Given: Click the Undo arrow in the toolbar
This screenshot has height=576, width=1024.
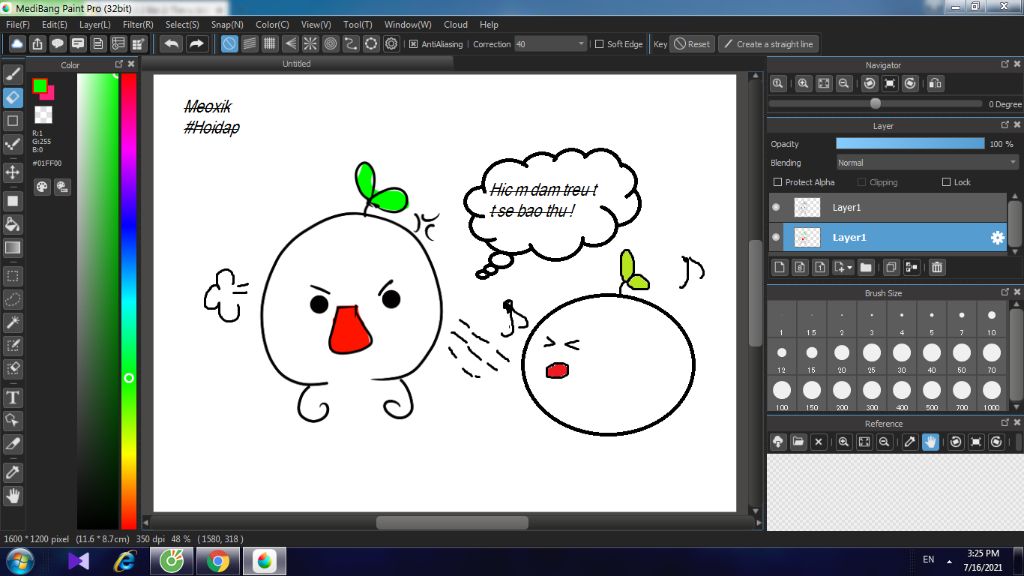Looking at the screenshot, I should click(x=172, y=44).
